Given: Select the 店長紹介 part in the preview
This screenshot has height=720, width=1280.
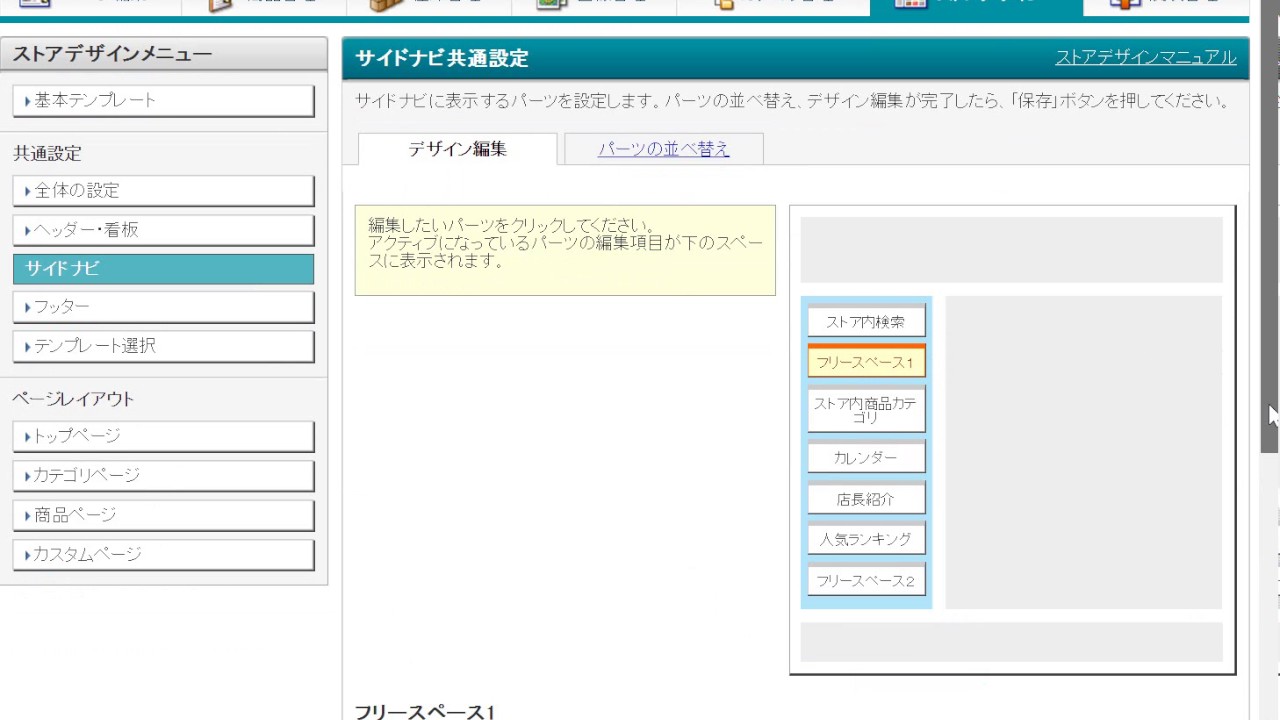Looking at the screenshot, I should tap(866, 498).
